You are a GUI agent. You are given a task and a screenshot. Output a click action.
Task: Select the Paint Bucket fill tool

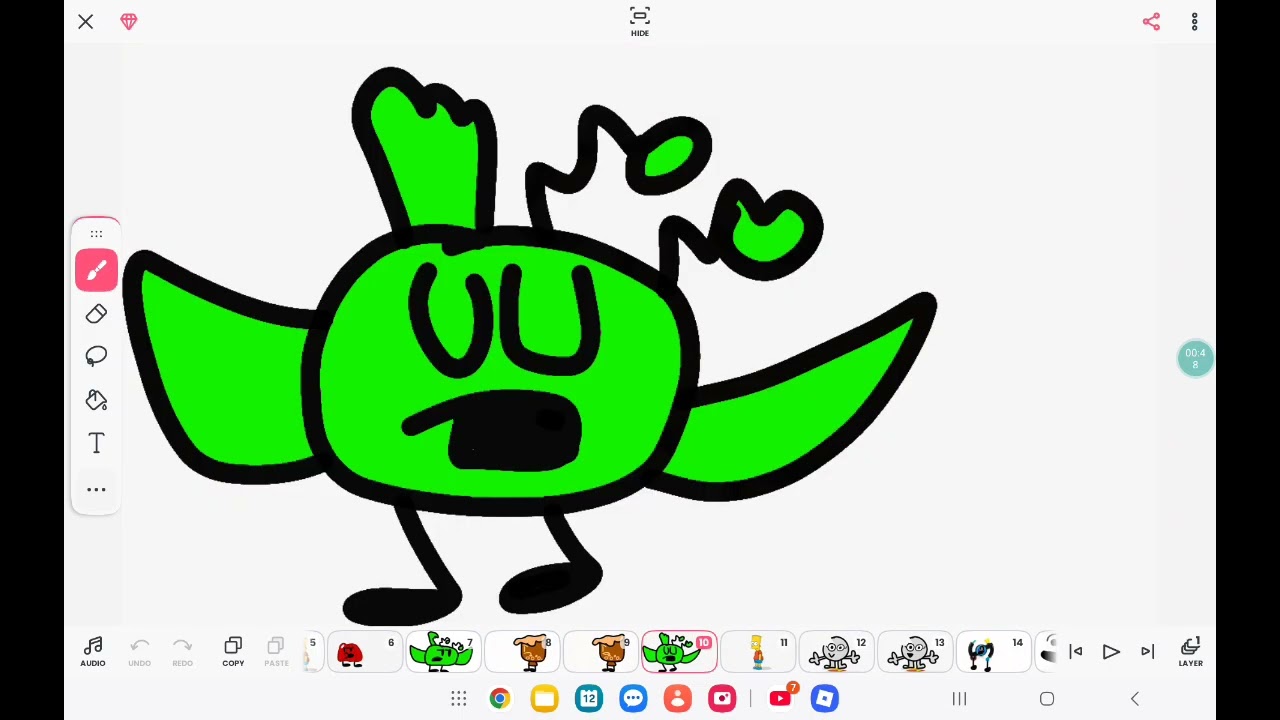(x=96, y=400)
